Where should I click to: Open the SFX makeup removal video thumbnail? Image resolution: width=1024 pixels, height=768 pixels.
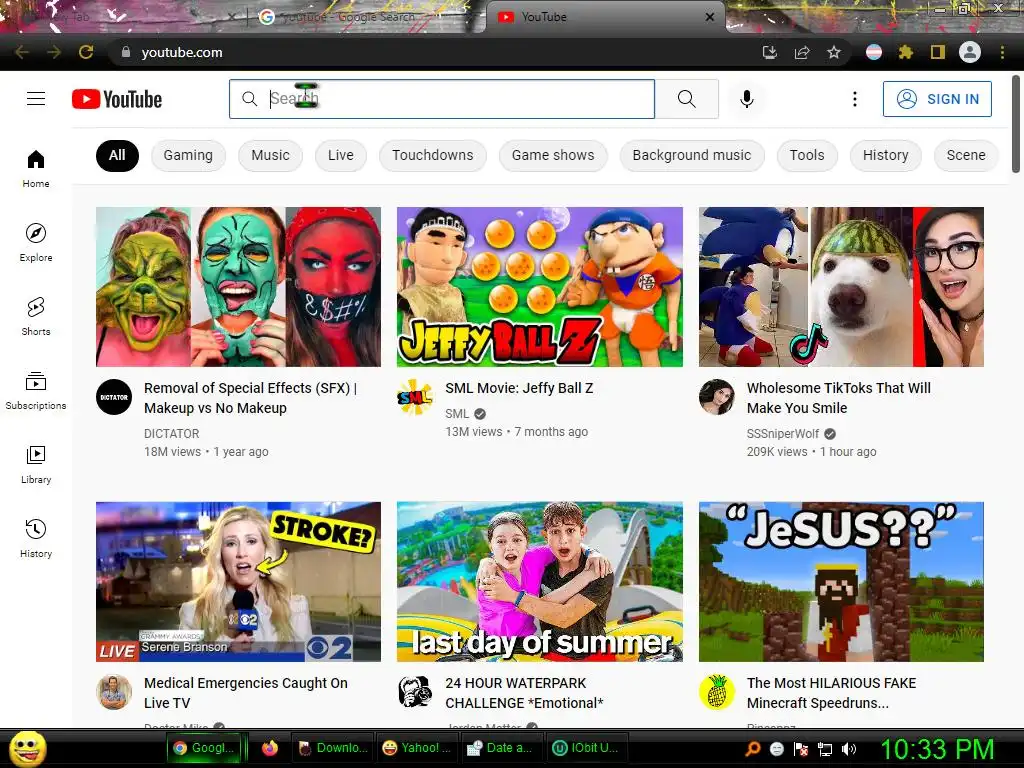click(238, 287)
